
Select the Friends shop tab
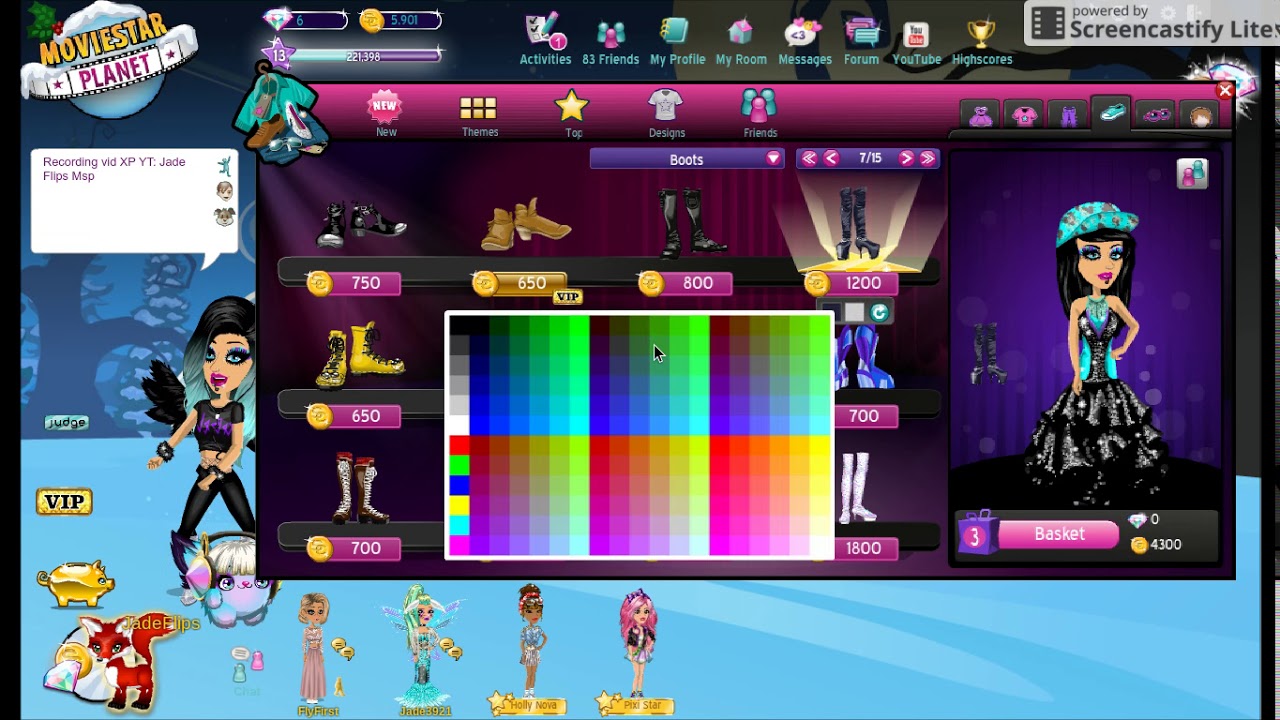759,114
